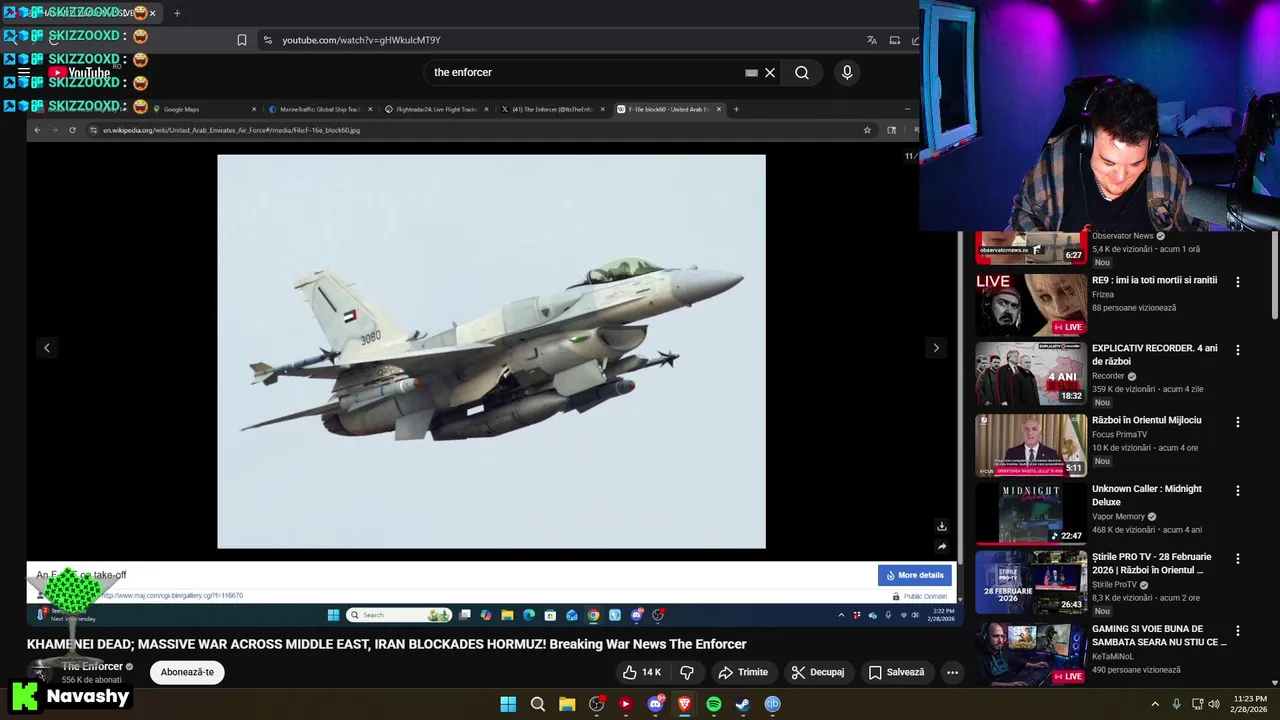
Task: Select the Google Maps tab inside the video
Action: [x=205, y=109]
